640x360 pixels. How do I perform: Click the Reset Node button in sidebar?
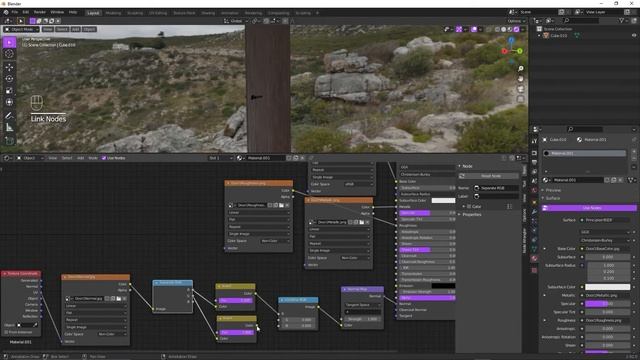(488, 176)
